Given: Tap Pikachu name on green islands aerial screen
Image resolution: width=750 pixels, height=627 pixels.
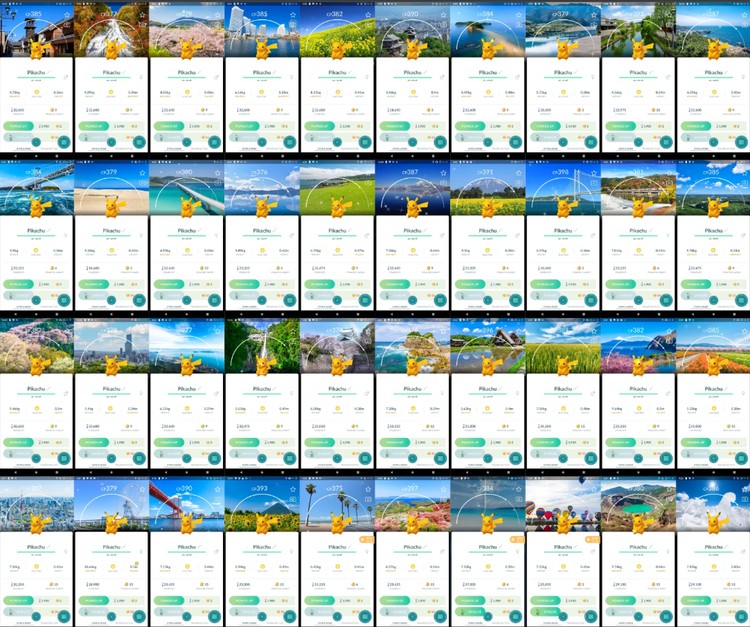Looking at the screenshot, I should pyautogui.click(x=713, y=230).
